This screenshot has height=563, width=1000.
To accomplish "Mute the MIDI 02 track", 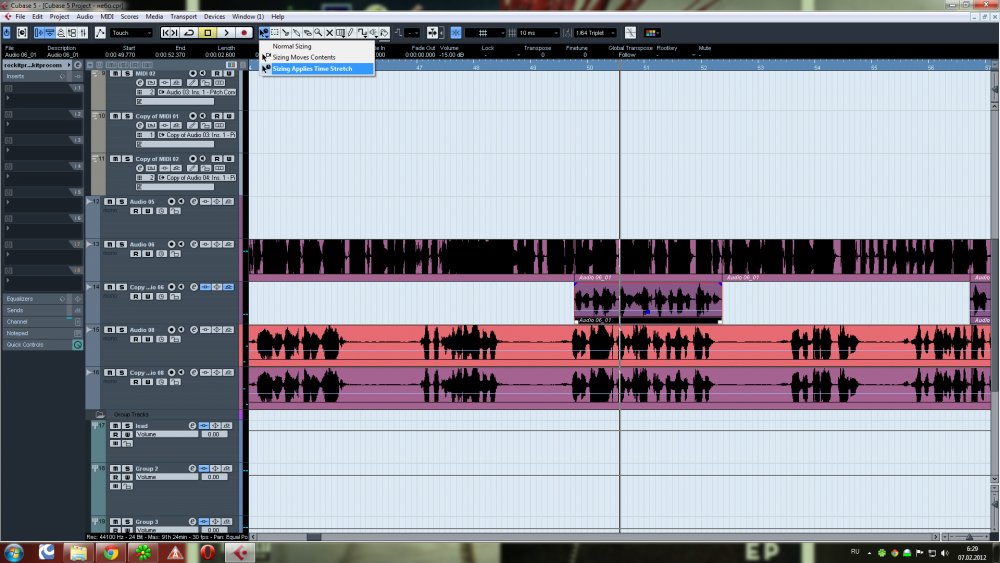I will (115, 73).
